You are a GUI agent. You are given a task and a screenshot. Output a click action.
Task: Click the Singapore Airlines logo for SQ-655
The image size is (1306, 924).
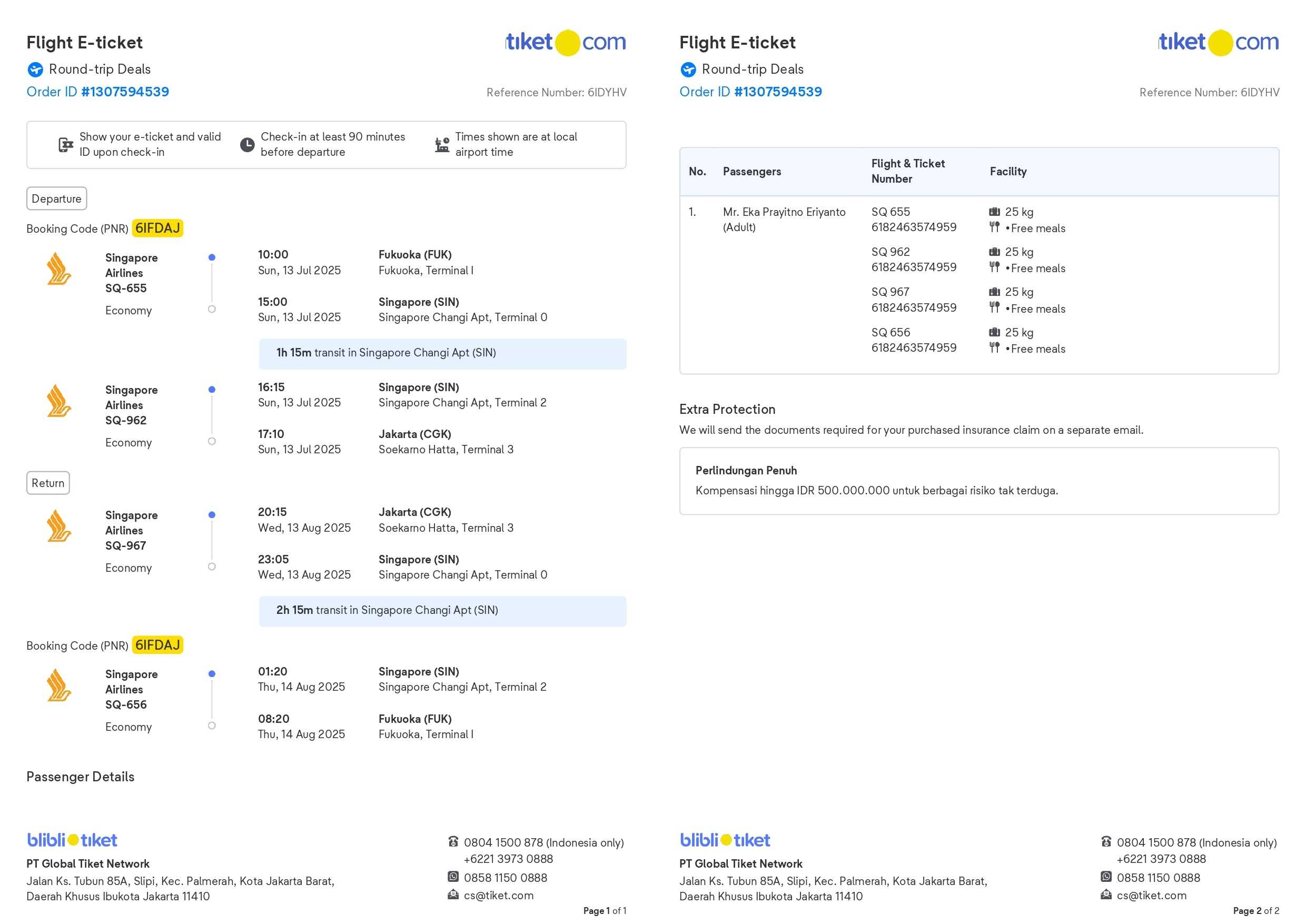pos(58,269)
